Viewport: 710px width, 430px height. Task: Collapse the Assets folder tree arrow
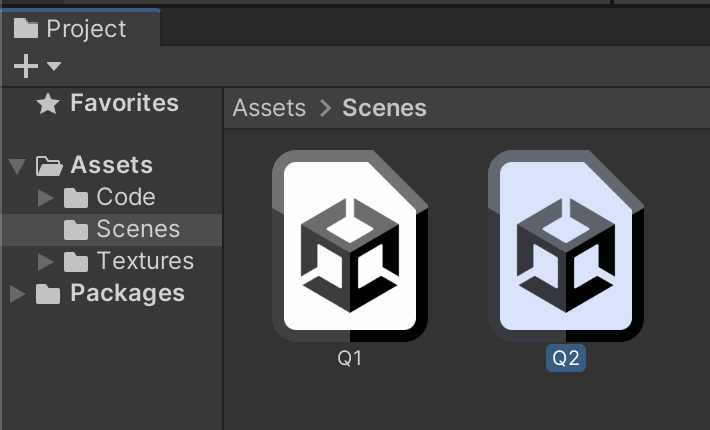click(17, 166)
